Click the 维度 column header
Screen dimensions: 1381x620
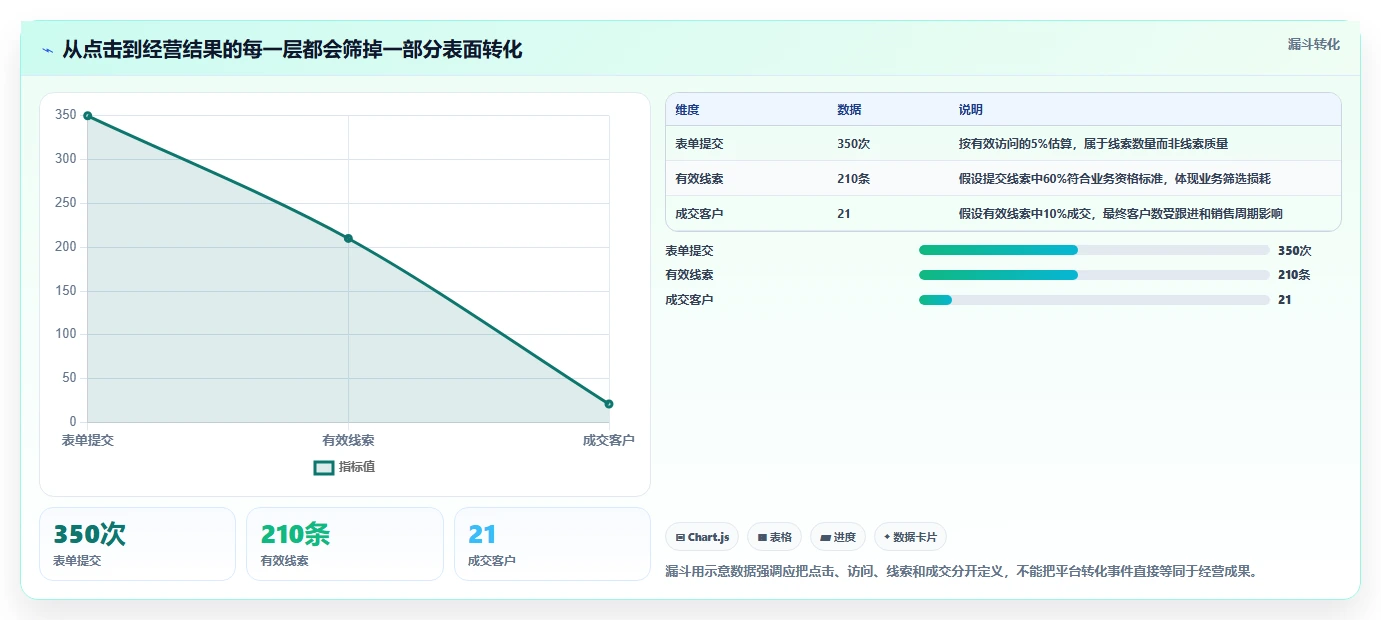coord(687,110)
